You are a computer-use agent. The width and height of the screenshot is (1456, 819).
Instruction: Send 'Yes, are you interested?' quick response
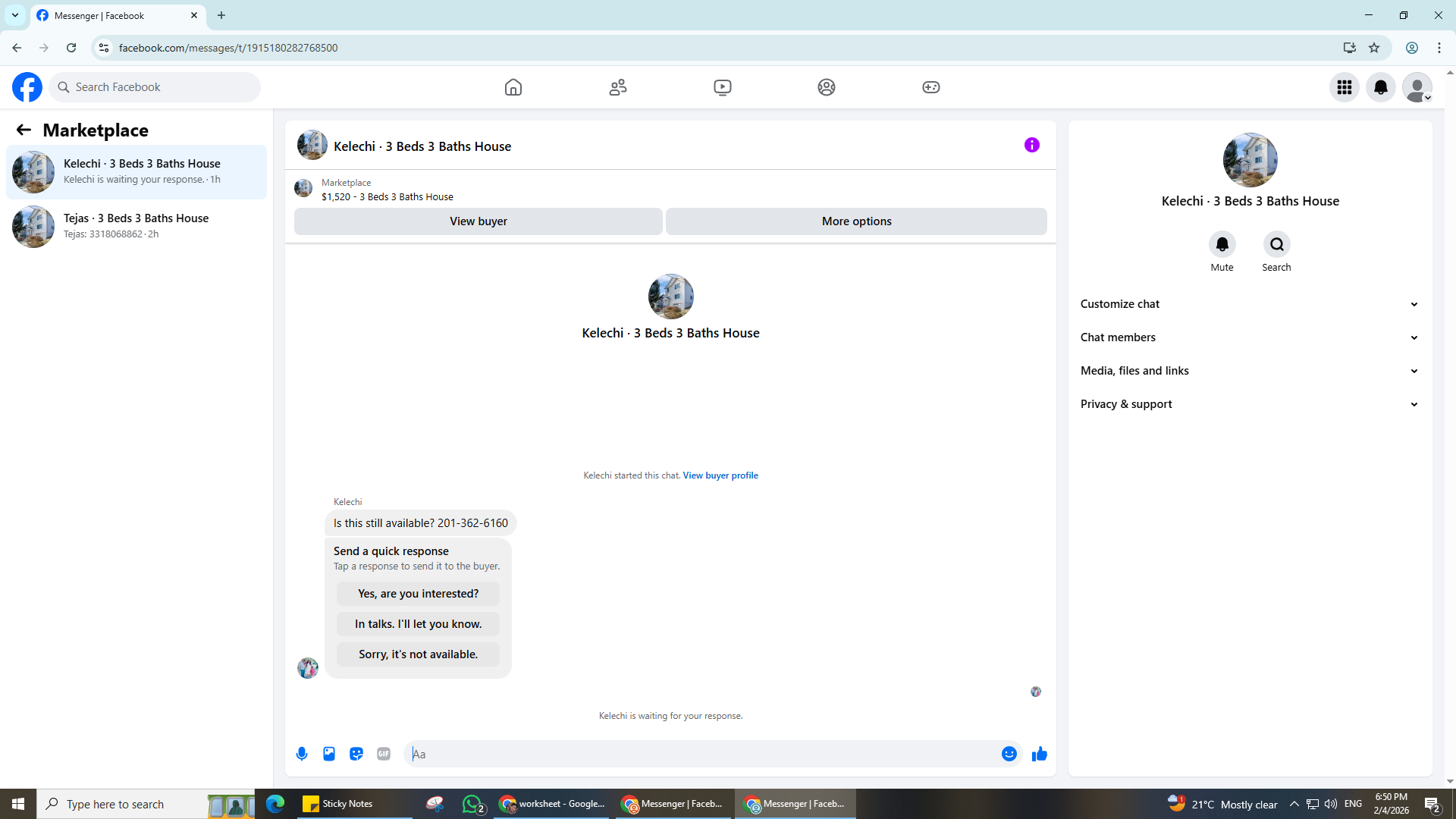tap(418, 594)
